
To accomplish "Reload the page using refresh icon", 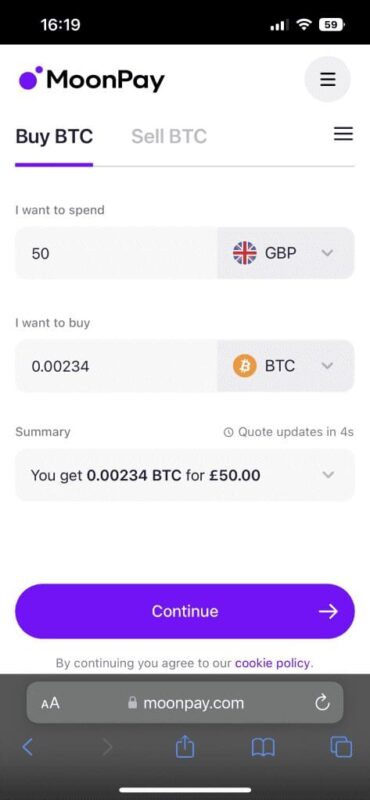I will click(322, 704).
